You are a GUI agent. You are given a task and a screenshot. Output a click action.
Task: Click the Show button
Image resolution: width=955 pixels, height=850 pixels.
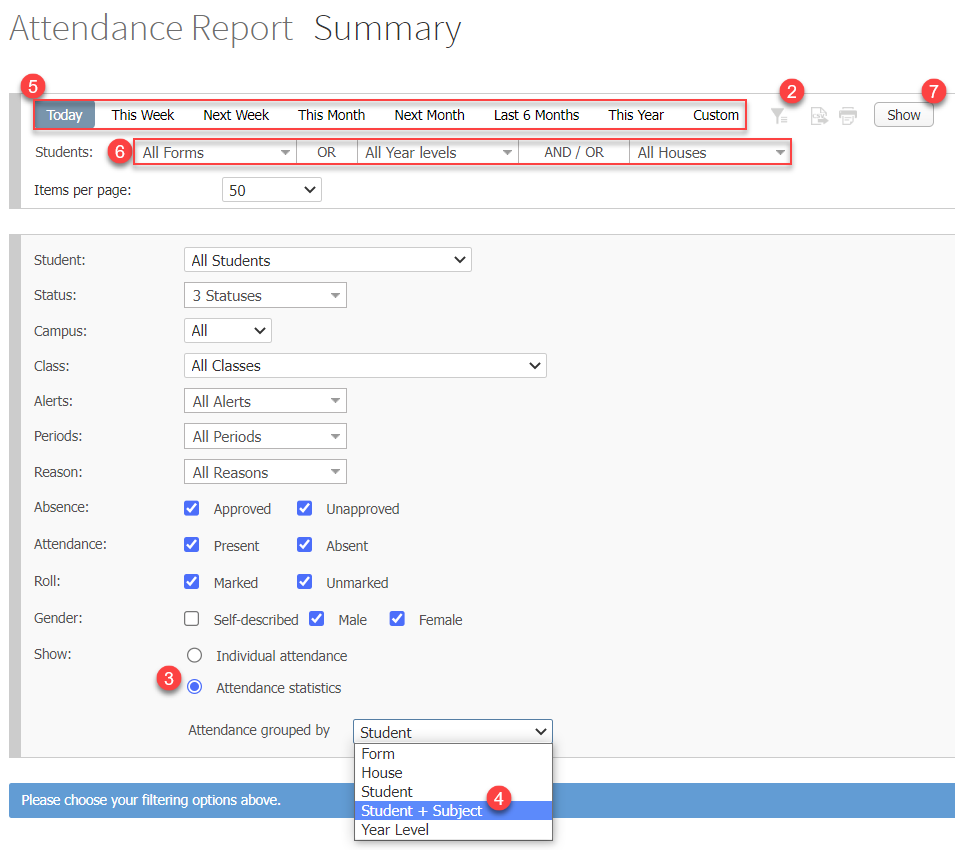(x=902, y=114)
